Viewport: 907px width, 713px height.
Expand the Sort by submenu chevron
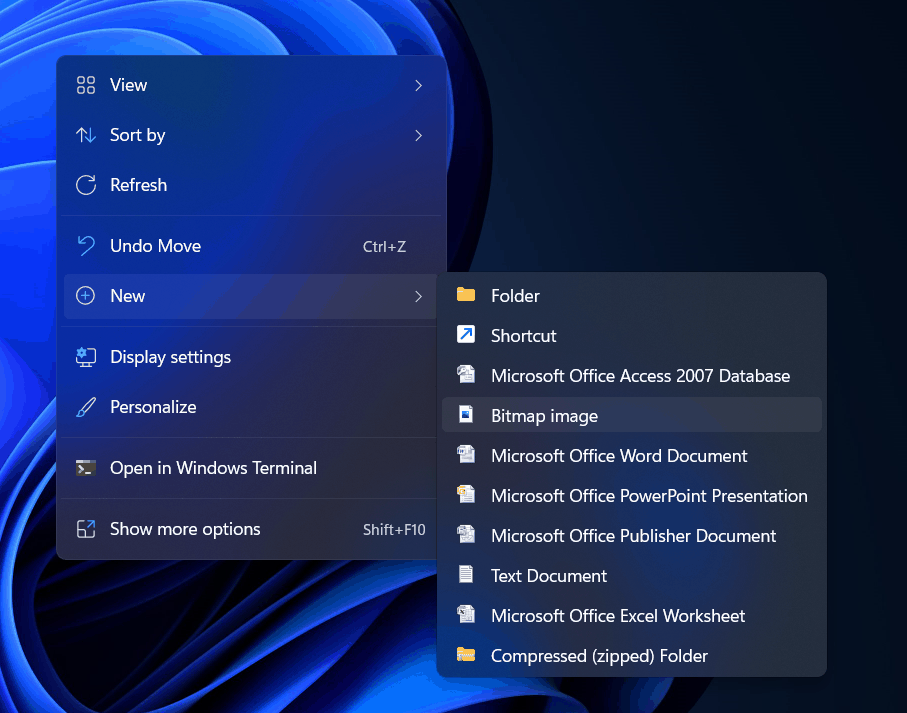419,135
